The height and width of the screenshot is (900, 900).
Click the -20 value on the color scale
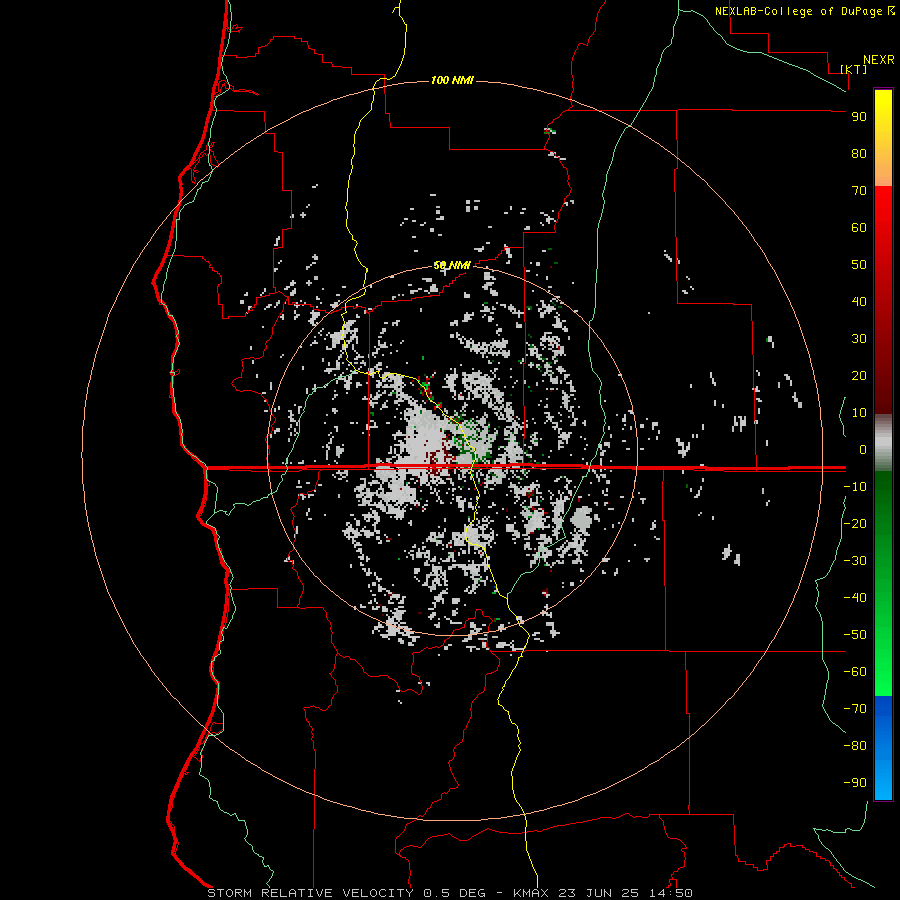pyautogui.click(x=855, y=523)
